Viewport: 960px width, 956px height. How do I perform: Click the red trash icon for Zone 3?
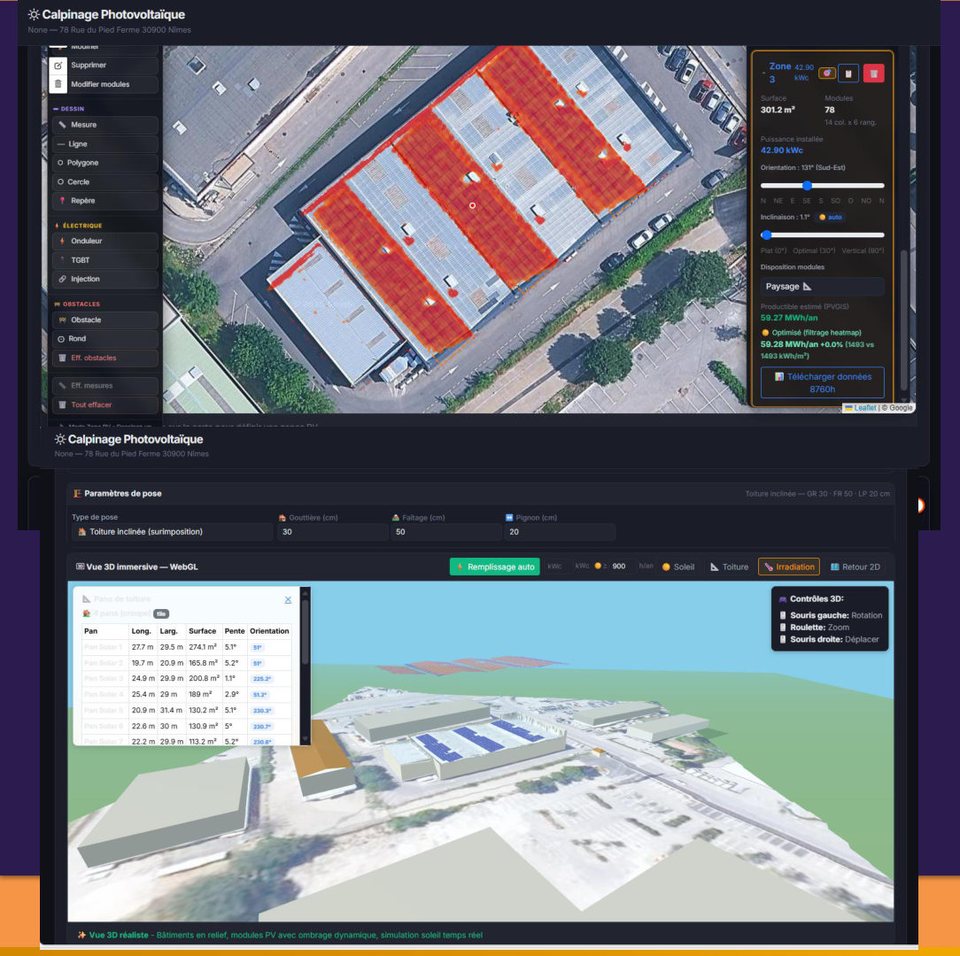click(x=873, y=72)
